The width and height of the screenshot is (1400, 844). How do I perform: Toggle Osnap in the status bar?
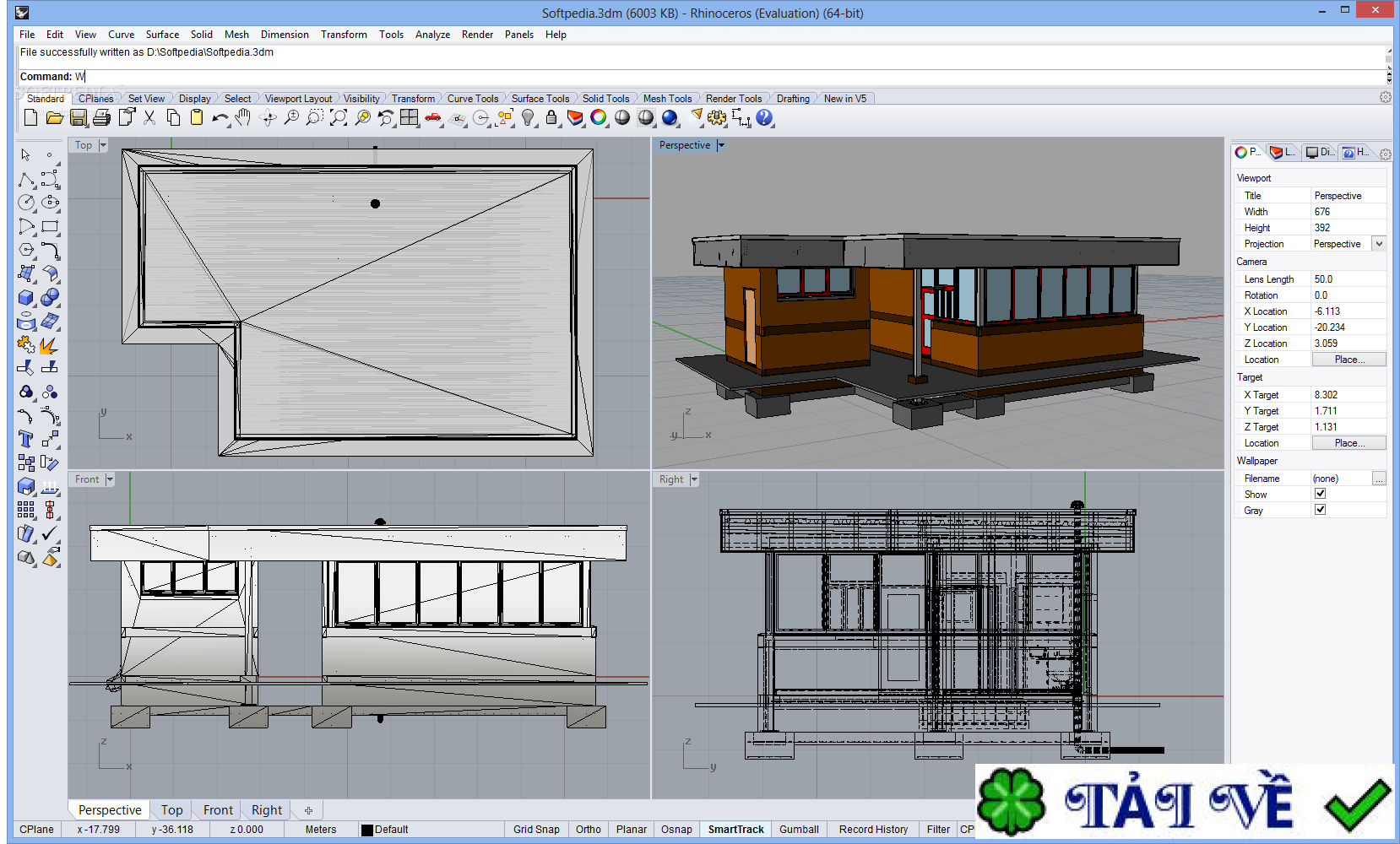(x=676, y=830)
